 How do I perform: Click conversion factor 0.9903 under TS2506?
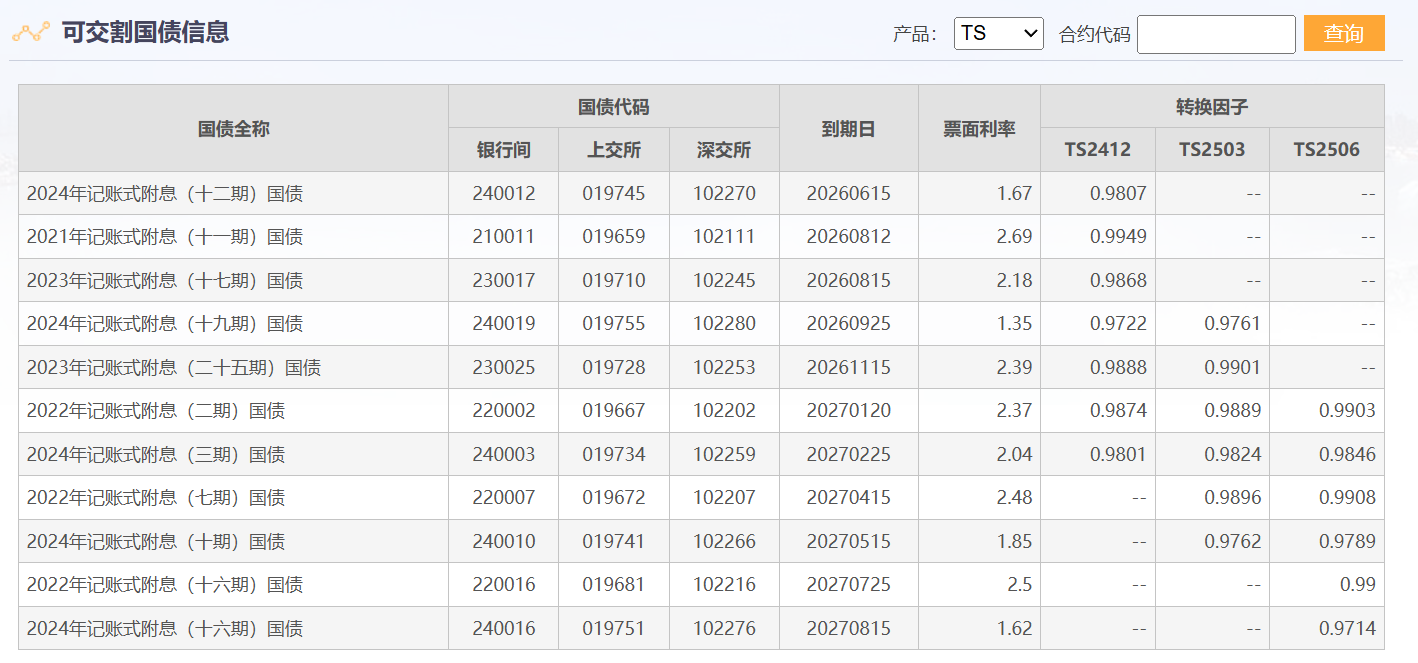point(1346,411)
